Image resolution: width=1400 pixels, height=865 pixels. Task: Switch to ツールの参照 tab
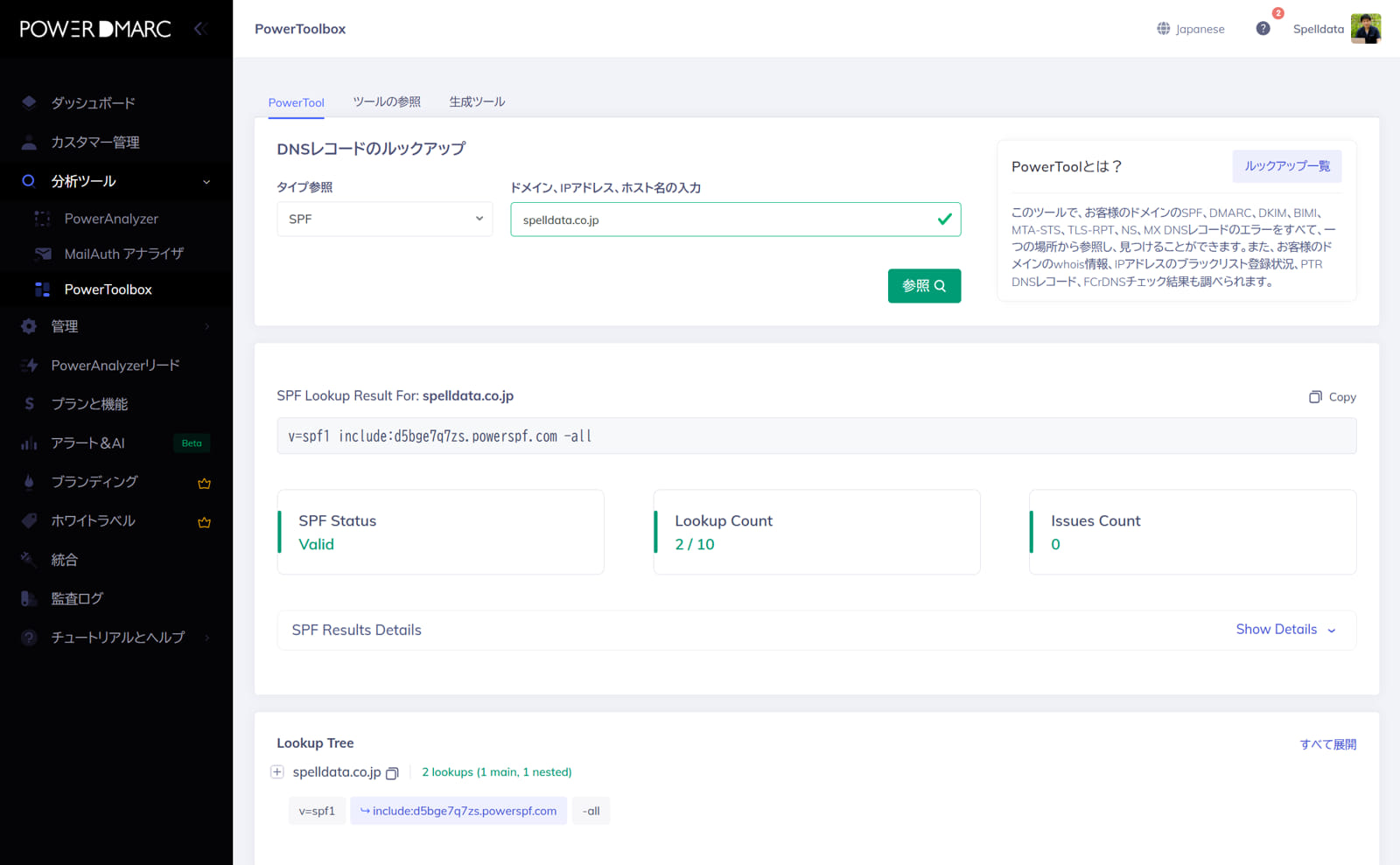tap(387, 101)
